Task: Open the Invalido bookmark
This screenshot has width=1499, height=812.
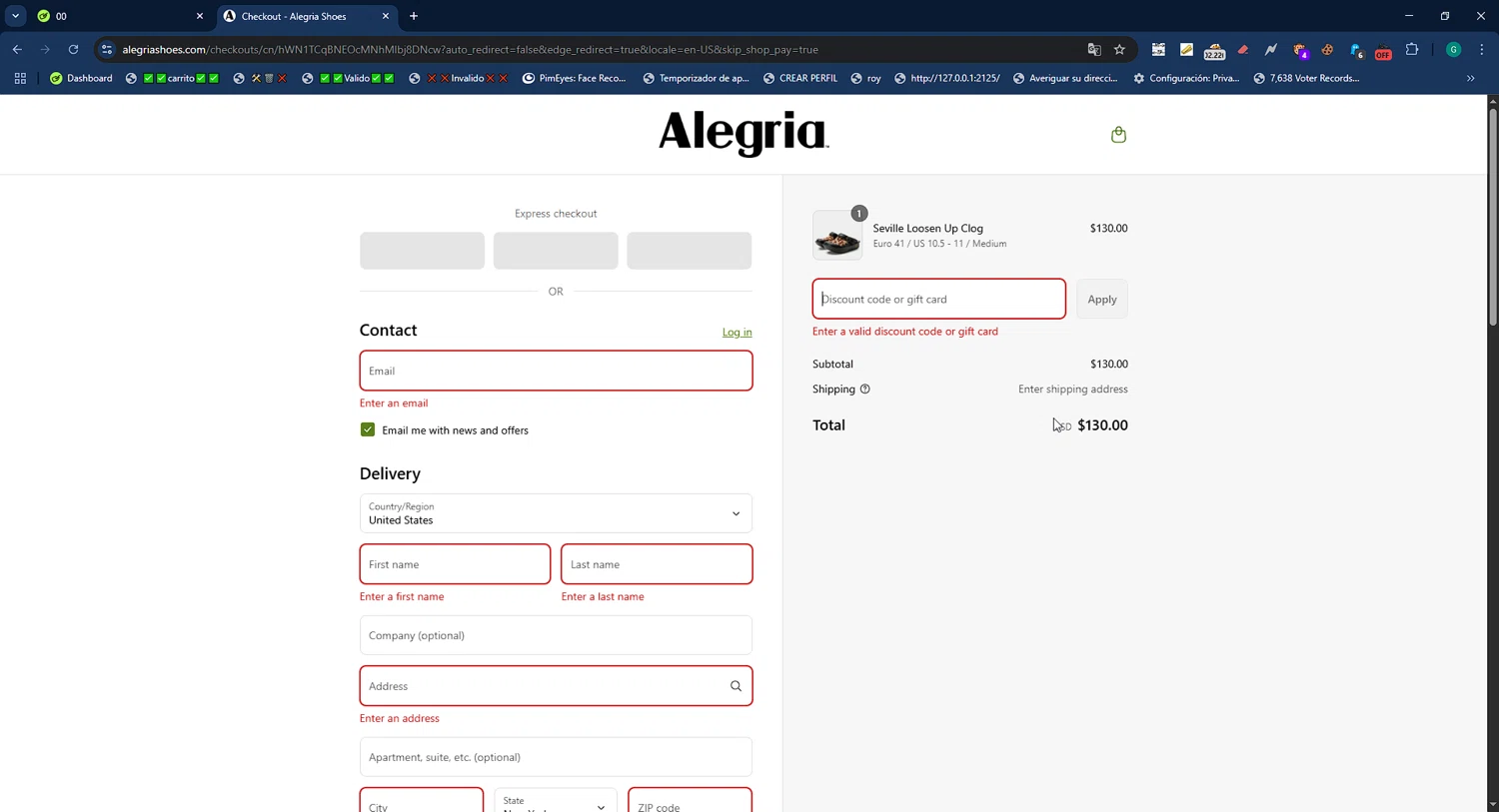Action: pyautogui.click(x=459, y=78)
